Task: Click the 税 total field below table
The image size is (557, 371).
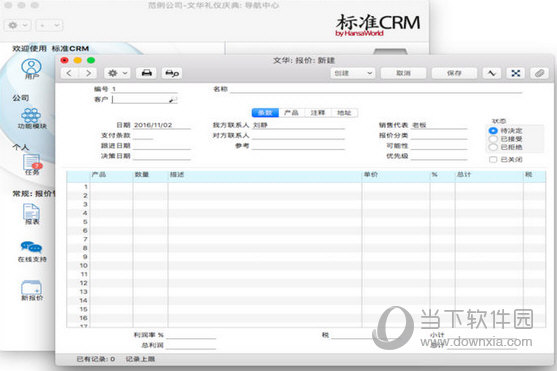Action: [353, 335]
